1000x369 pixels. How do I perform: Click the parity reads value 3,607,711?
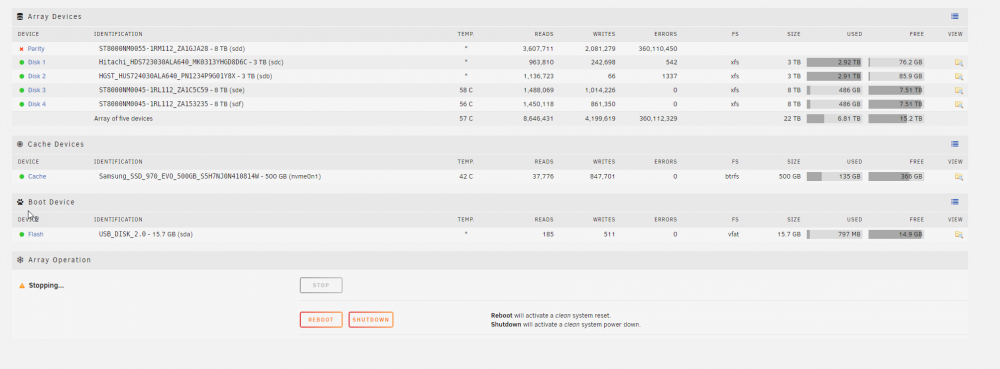(x=538, y=49)
